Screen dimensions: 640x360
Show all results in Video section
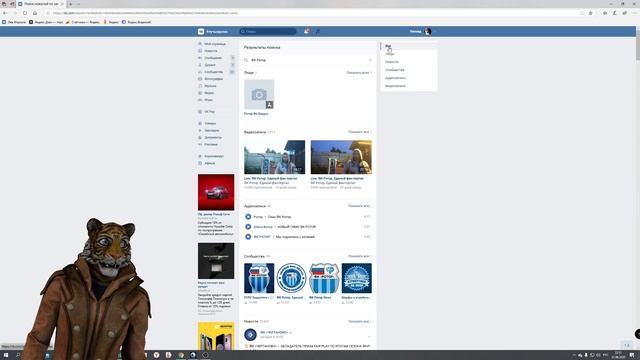click(359, 132)
